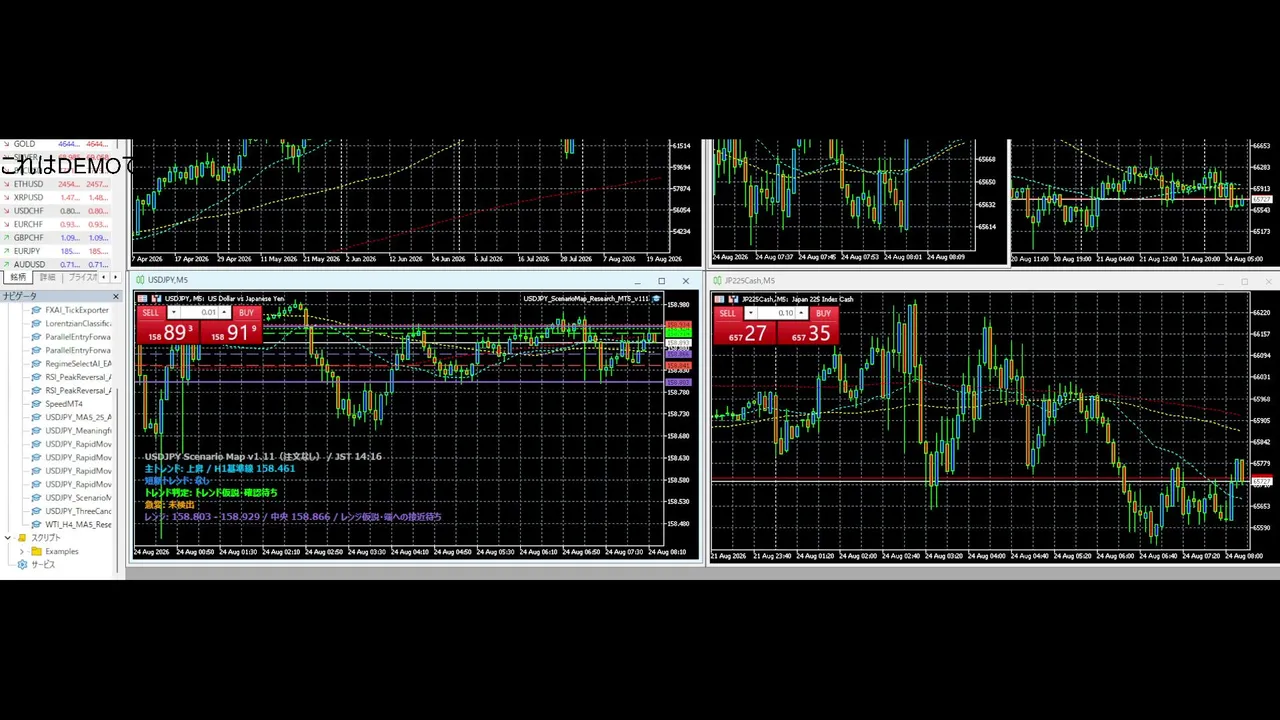Select USDJPY_ScenarioM expert in Navigator
The height and width of the screenshot is (720, 1280).
78,498
